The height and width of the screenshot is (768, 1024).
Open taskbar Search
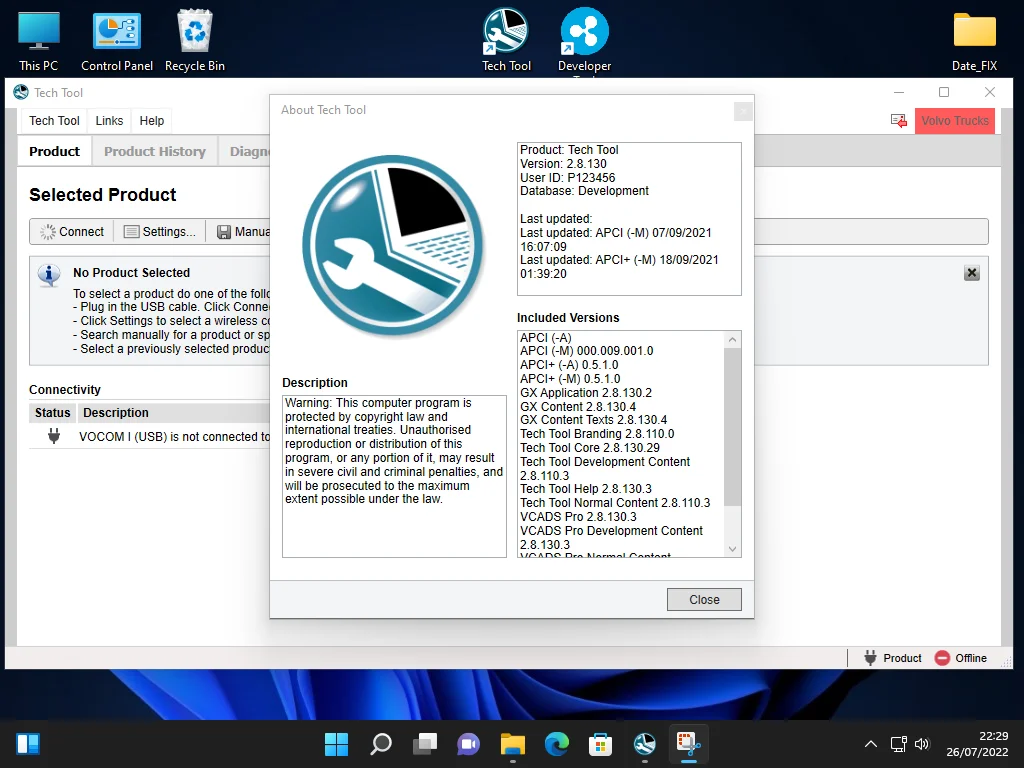click(x=381, y=744)
